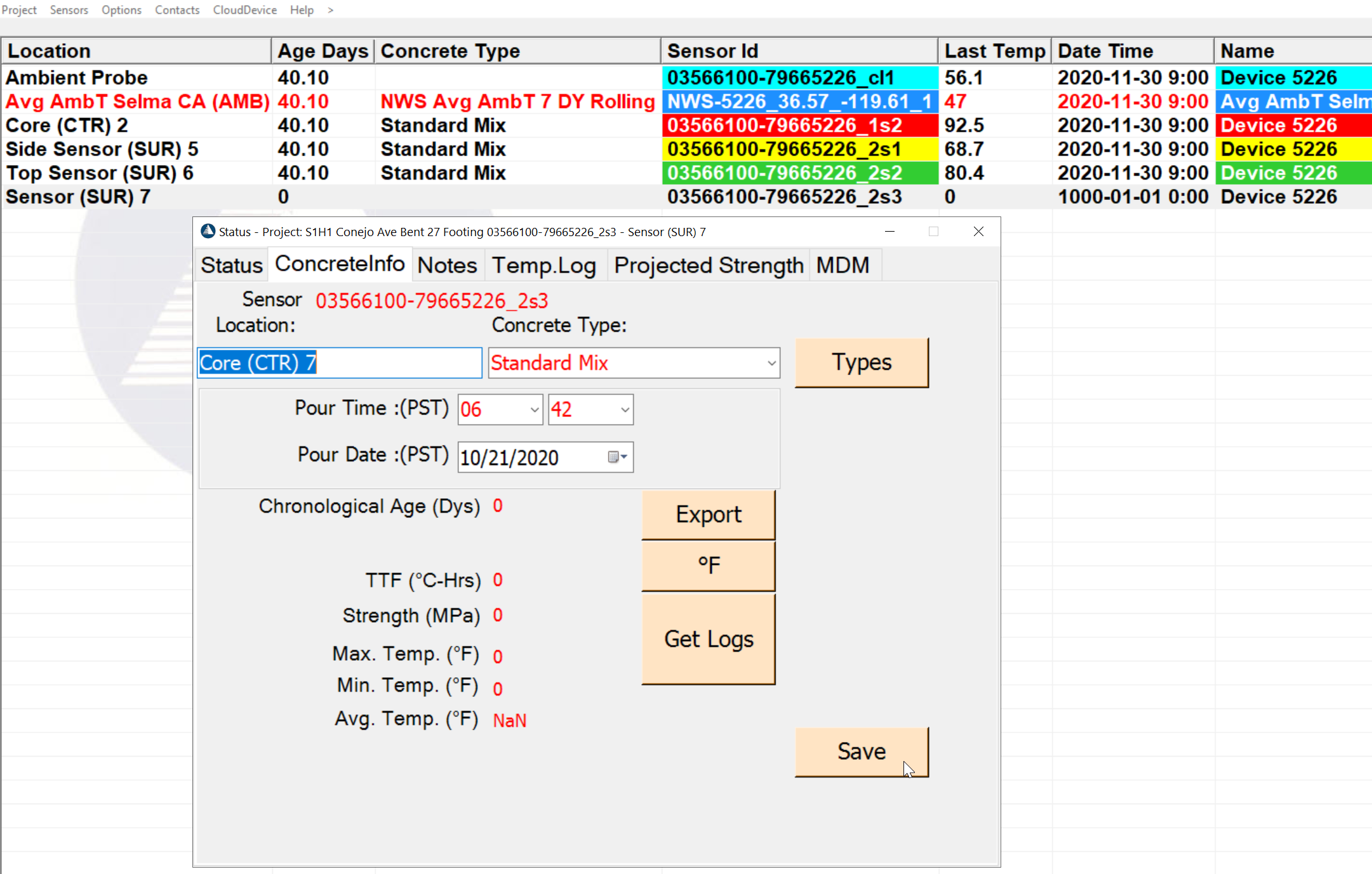Click the Status window app icon
Viewport: 1372px width, 874px height.
pyautogui.click(x=208, y=232)
